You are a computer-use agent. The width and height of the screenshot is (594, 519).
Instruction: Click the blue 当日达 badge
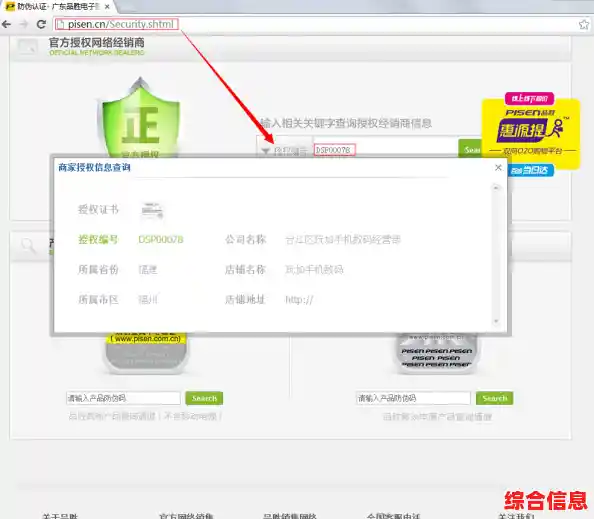tap(530, 170)
